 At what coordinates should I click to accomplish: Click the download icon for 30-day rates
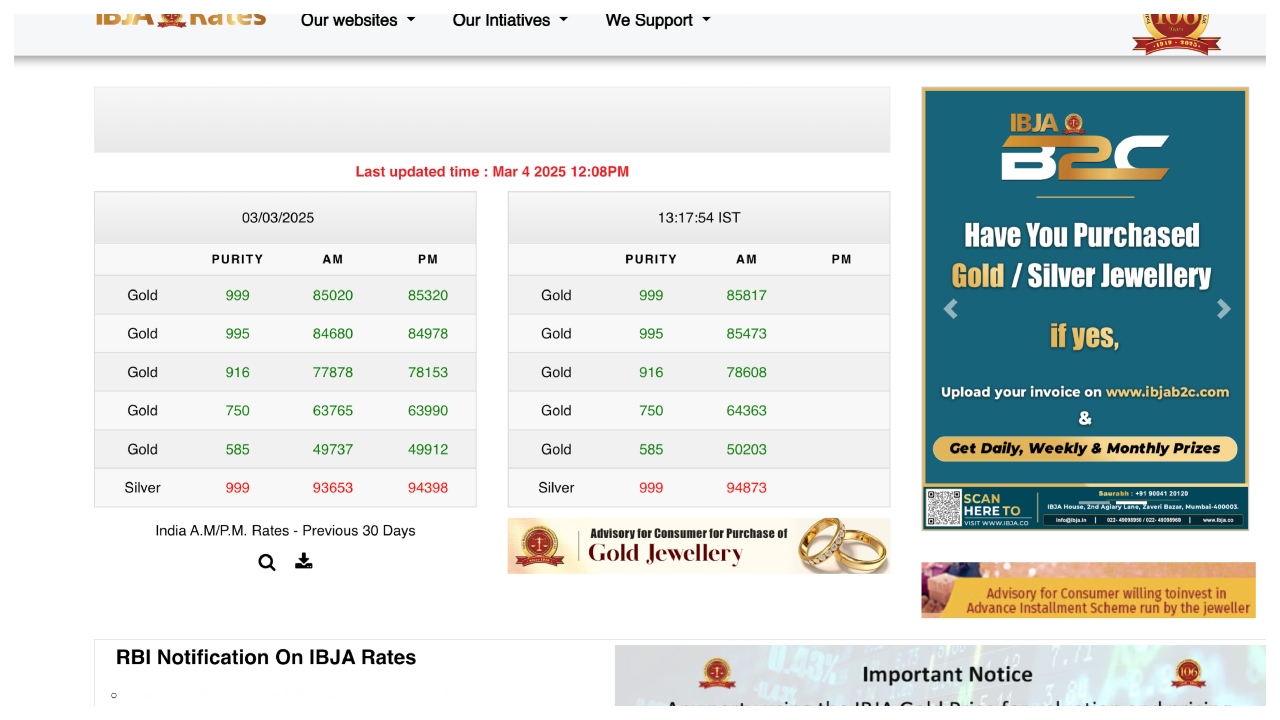[x=304, y=562]
